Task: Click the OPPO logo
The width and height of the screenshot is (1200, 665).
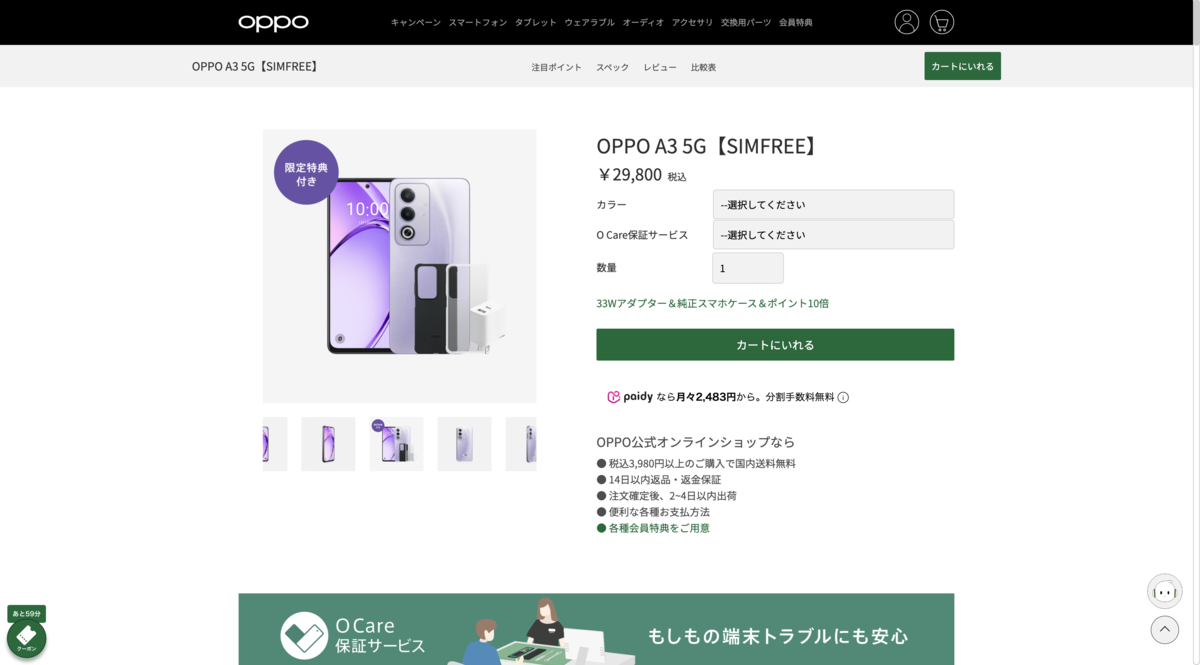Action: tap(273, 23)
